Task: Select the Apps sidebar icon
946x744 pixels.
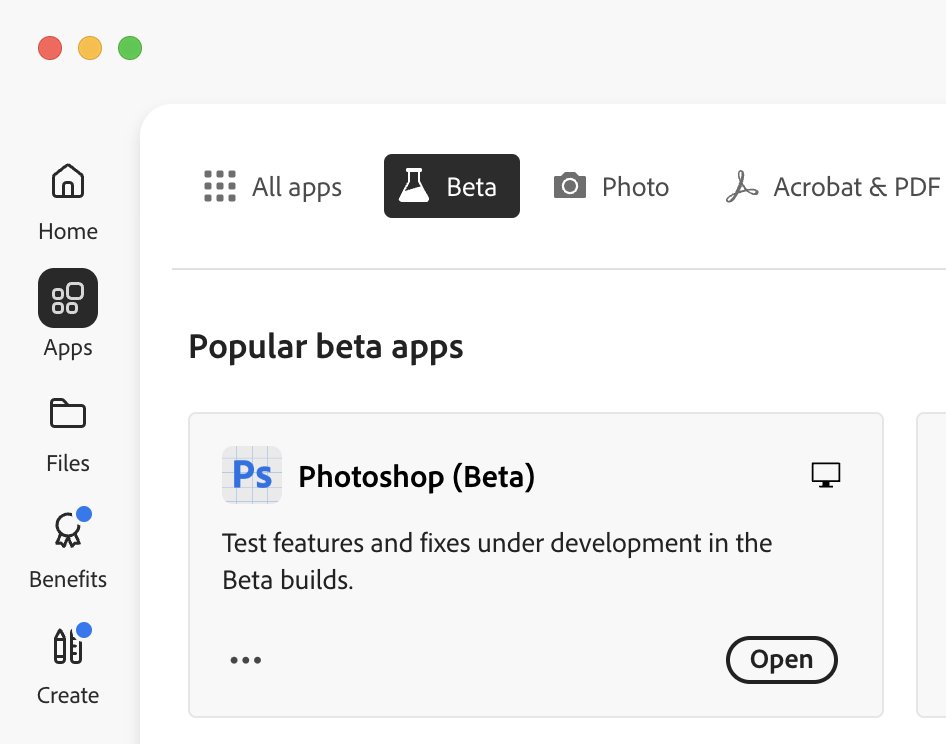Action: (x=68, y=298)
